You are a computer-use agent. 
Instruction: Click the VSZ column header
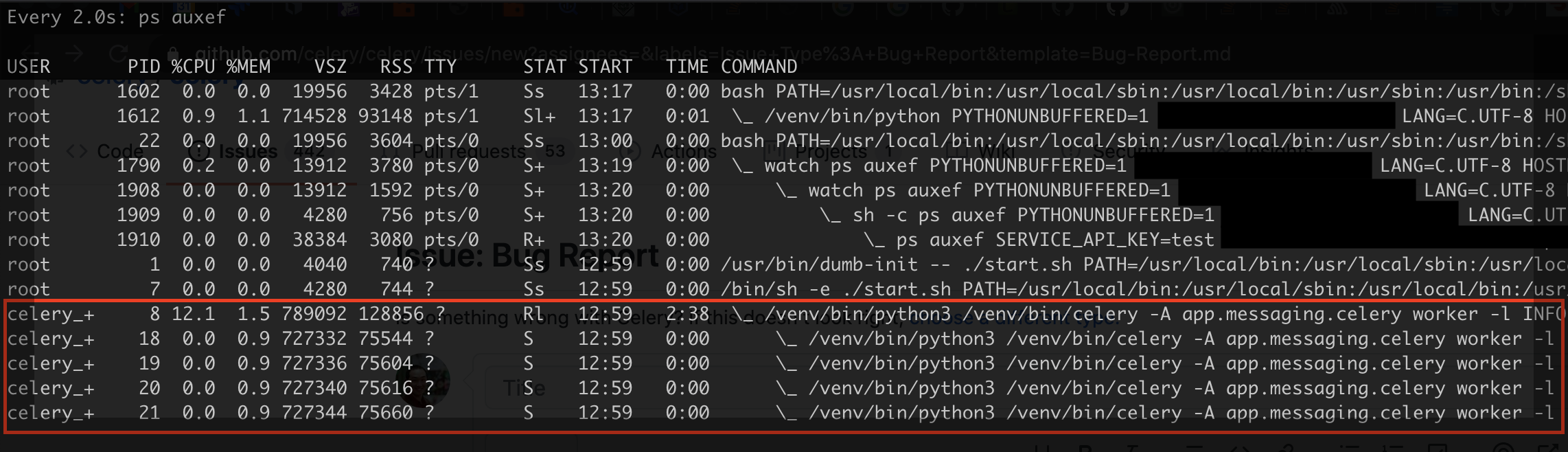(x=330, y=67)
